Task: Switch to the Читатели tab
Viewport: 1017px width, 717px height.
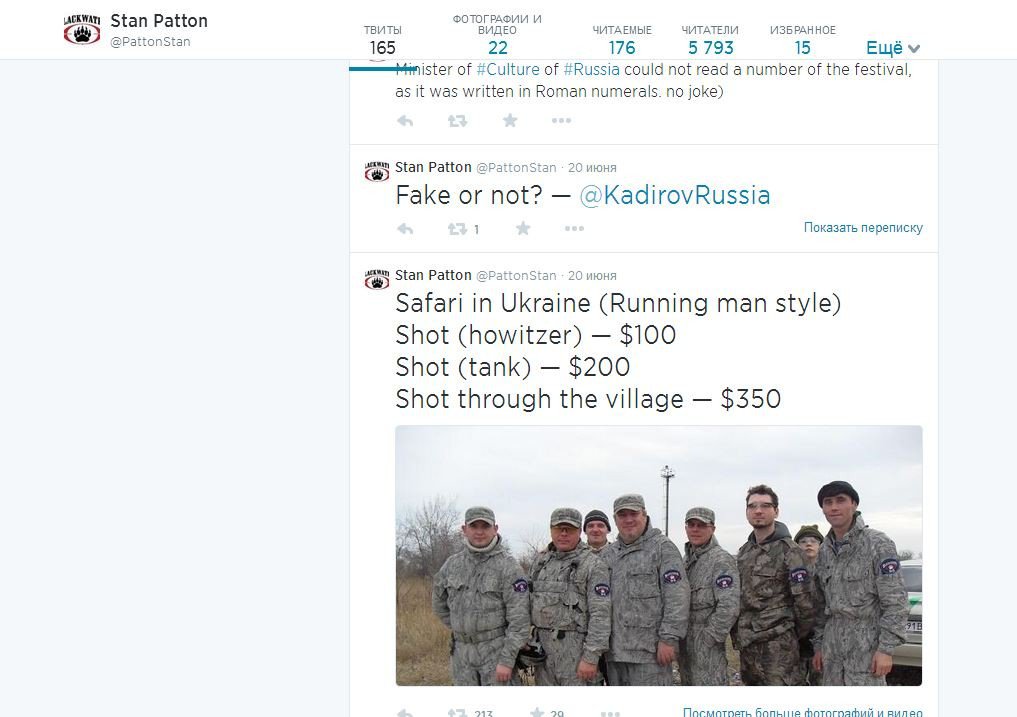Action: 710,40
